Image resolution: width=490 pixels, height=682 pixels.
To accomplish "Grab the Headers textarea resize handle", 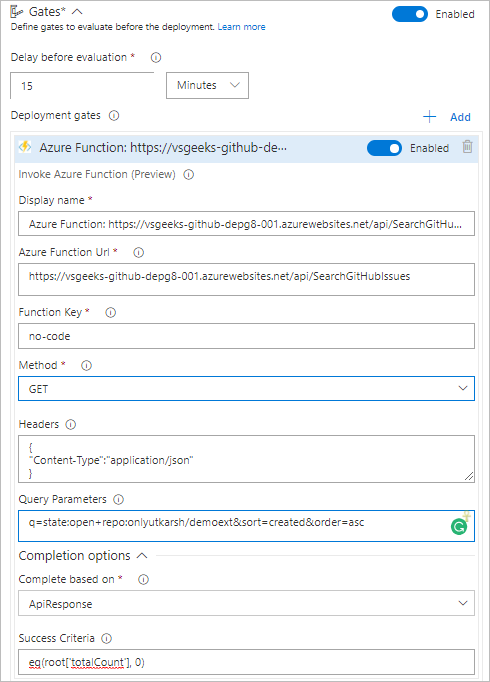I will [x=469, y=476].
